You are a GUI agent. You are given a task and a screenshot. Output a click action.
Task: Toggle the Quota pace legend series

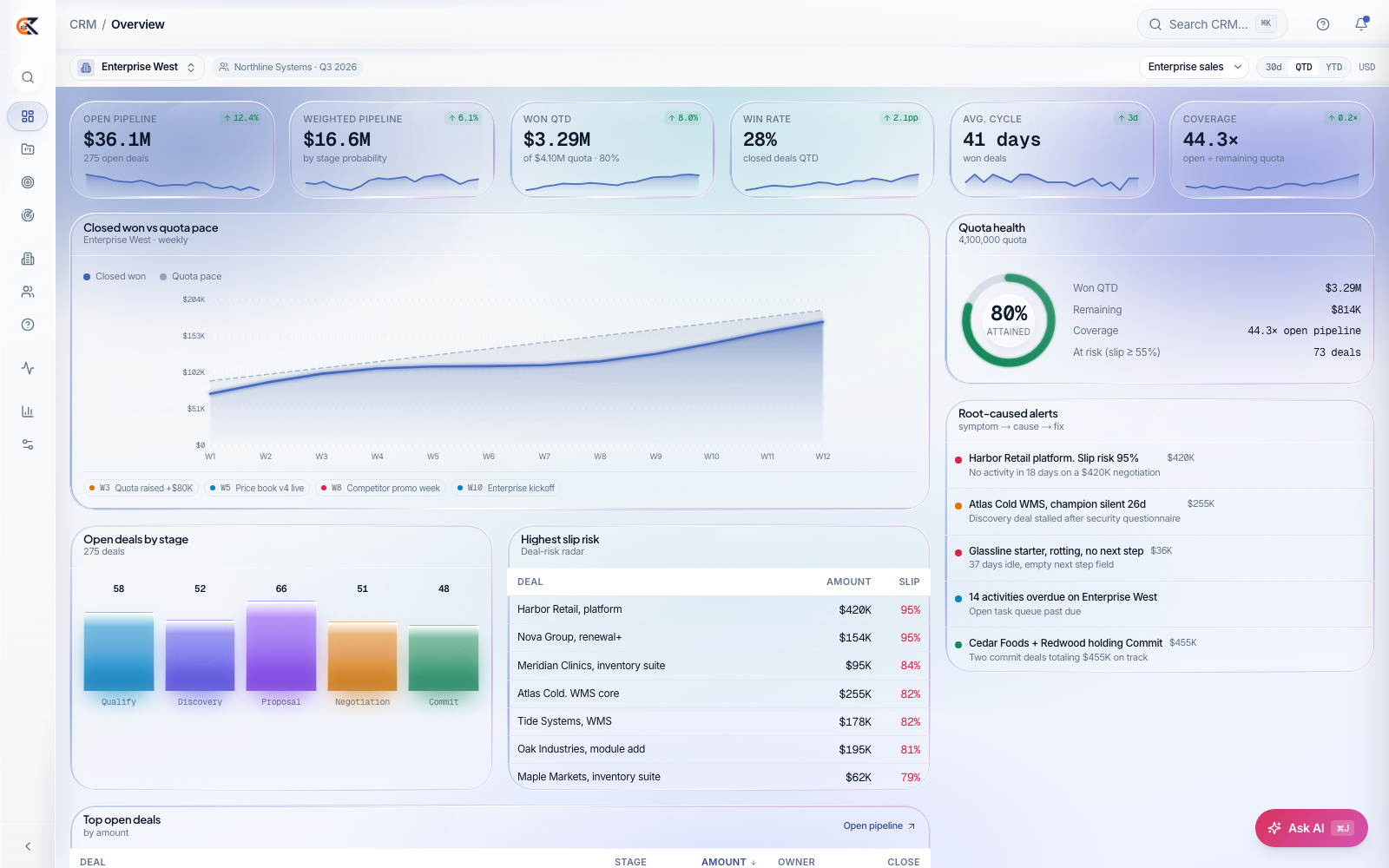click(x=190, y=276)
